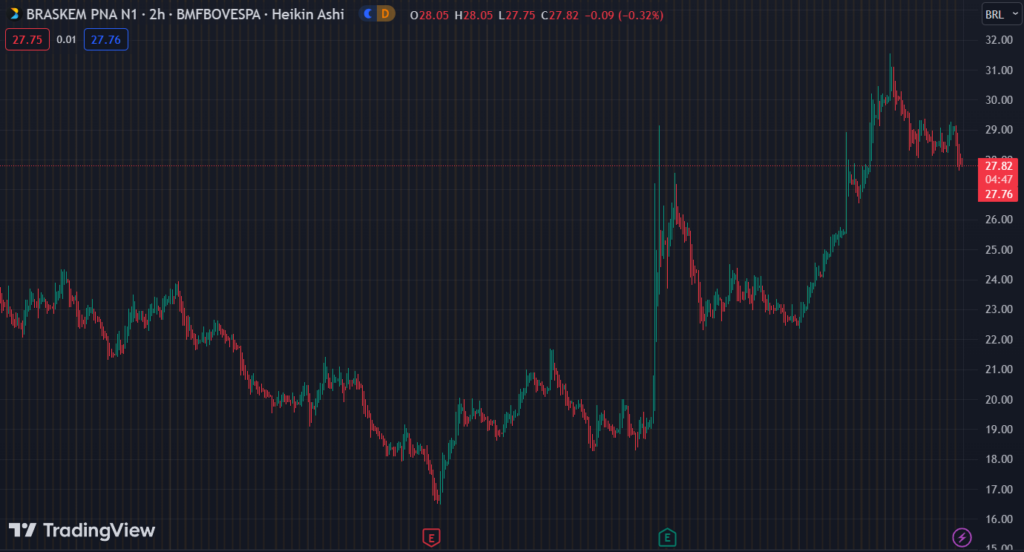The width and height of the screenshot is (1024, 552).
Task: Click the purple lightning bolt event icon
Action: (961, 538)
